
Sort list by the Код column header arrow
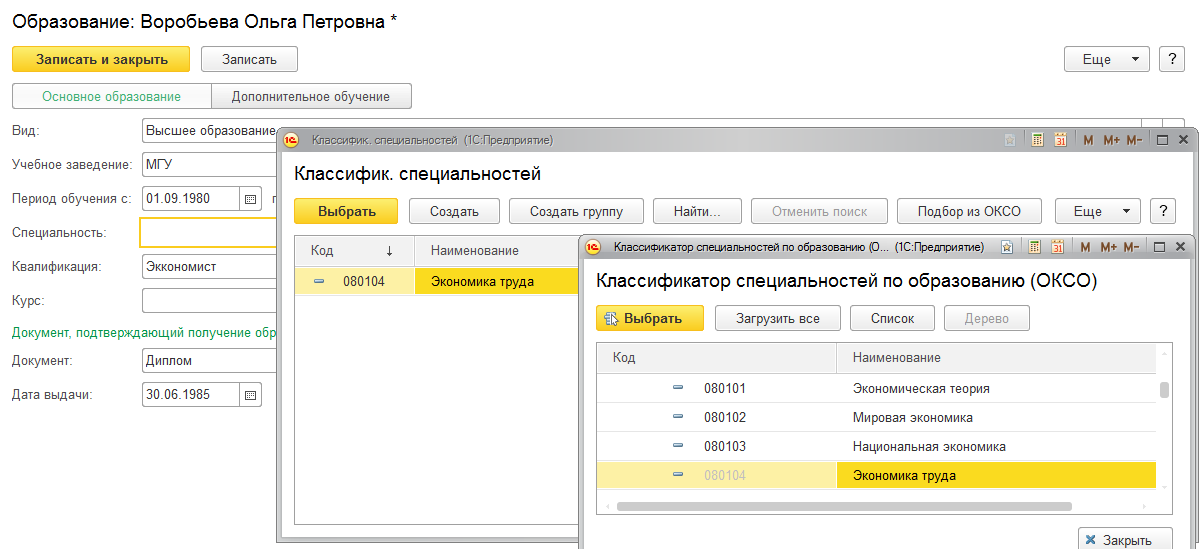coord(389,251)
